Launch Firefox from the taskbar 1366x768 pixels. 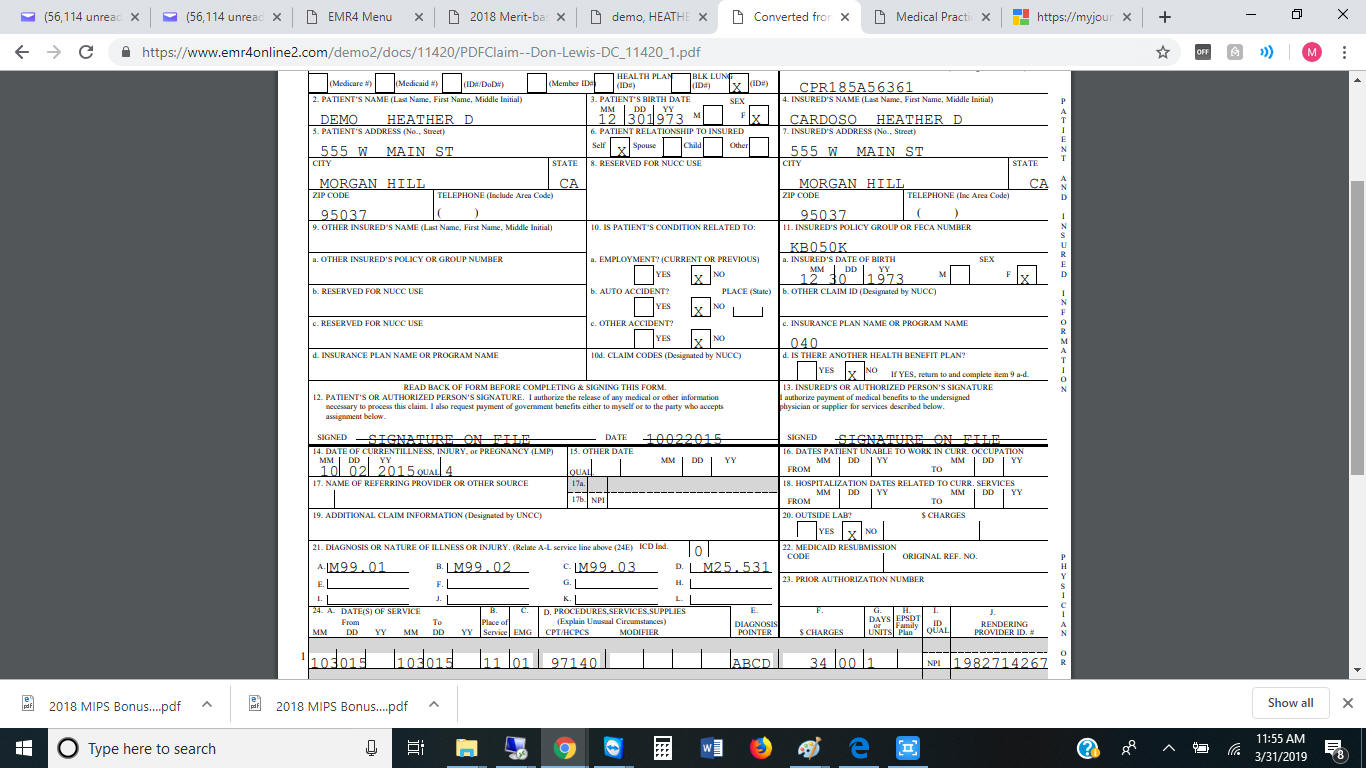click(761, 748)
